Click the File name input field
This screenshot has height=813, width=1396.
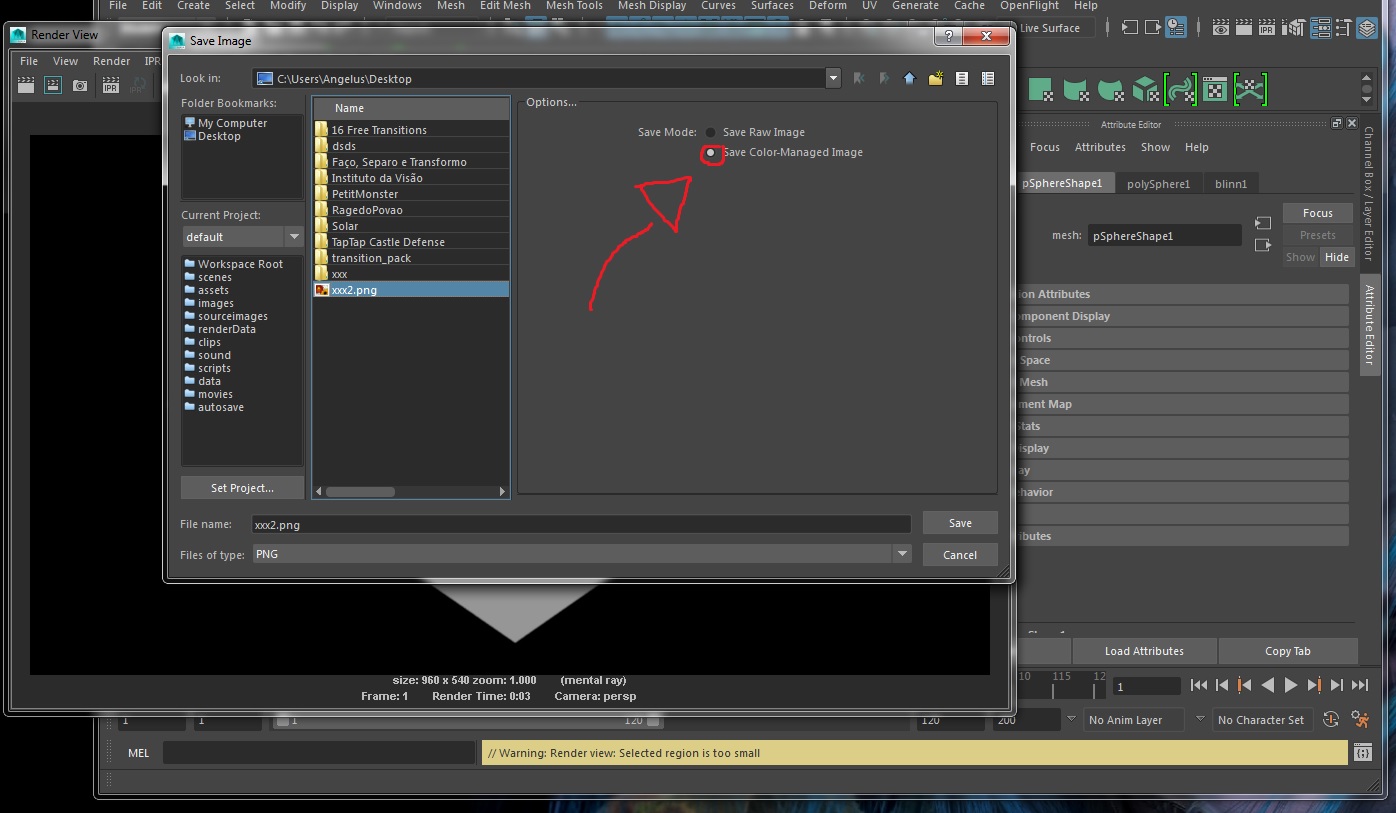tap(580, 524)
